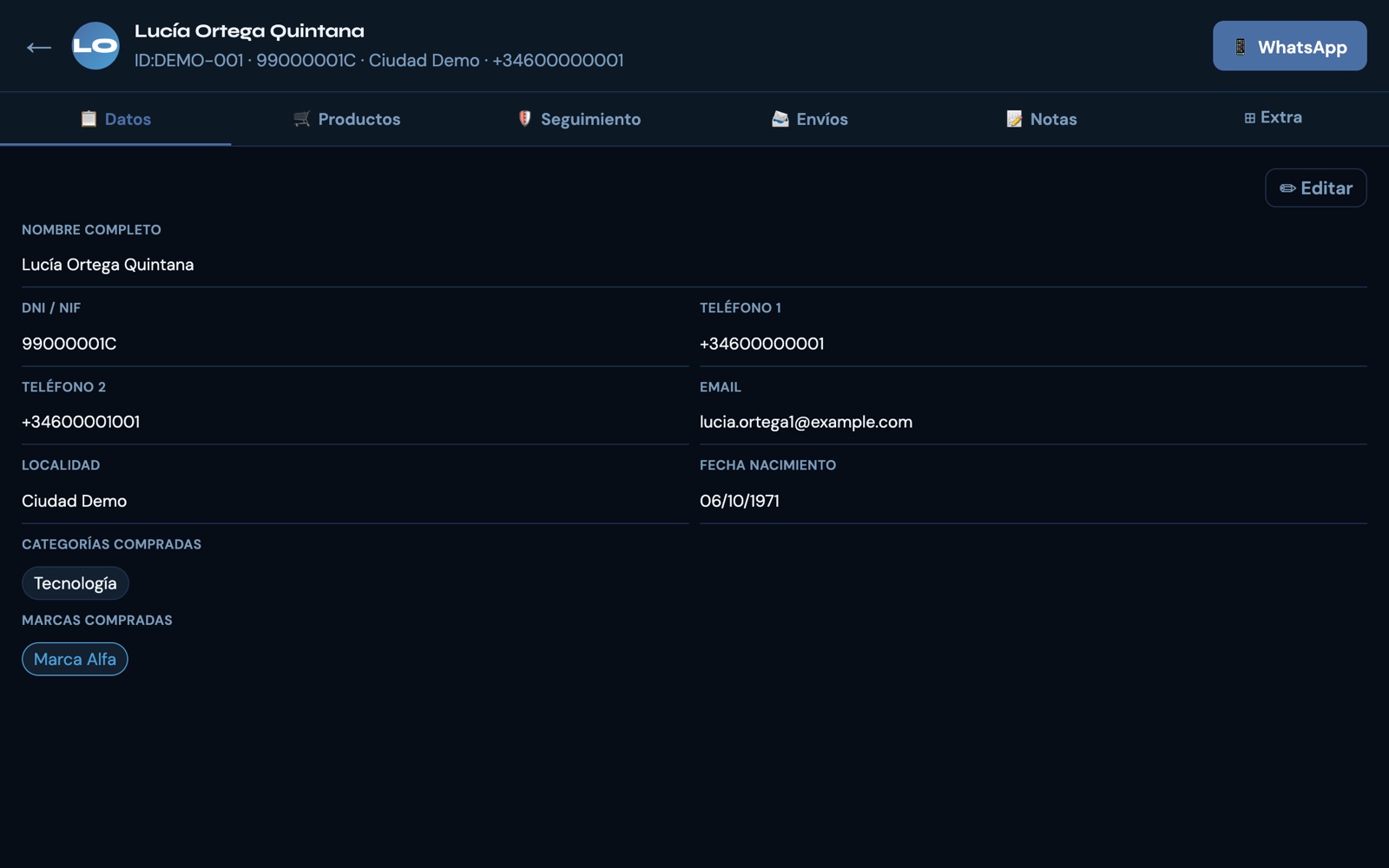The width and height of the screenshot is (1389, 868).
Task: Click the birth date 06/10/1971
Action: pos(740,501)
